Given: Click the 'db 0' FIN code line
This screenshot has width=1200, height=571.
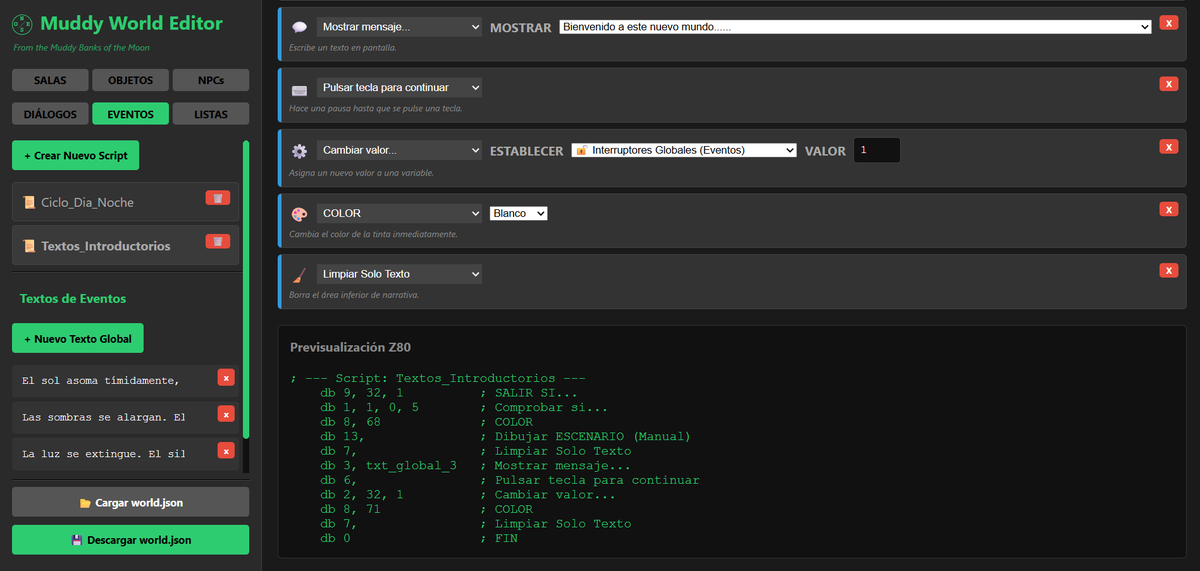Looking at the screenshot, I should pyautogui.click(x=419, y=538).
